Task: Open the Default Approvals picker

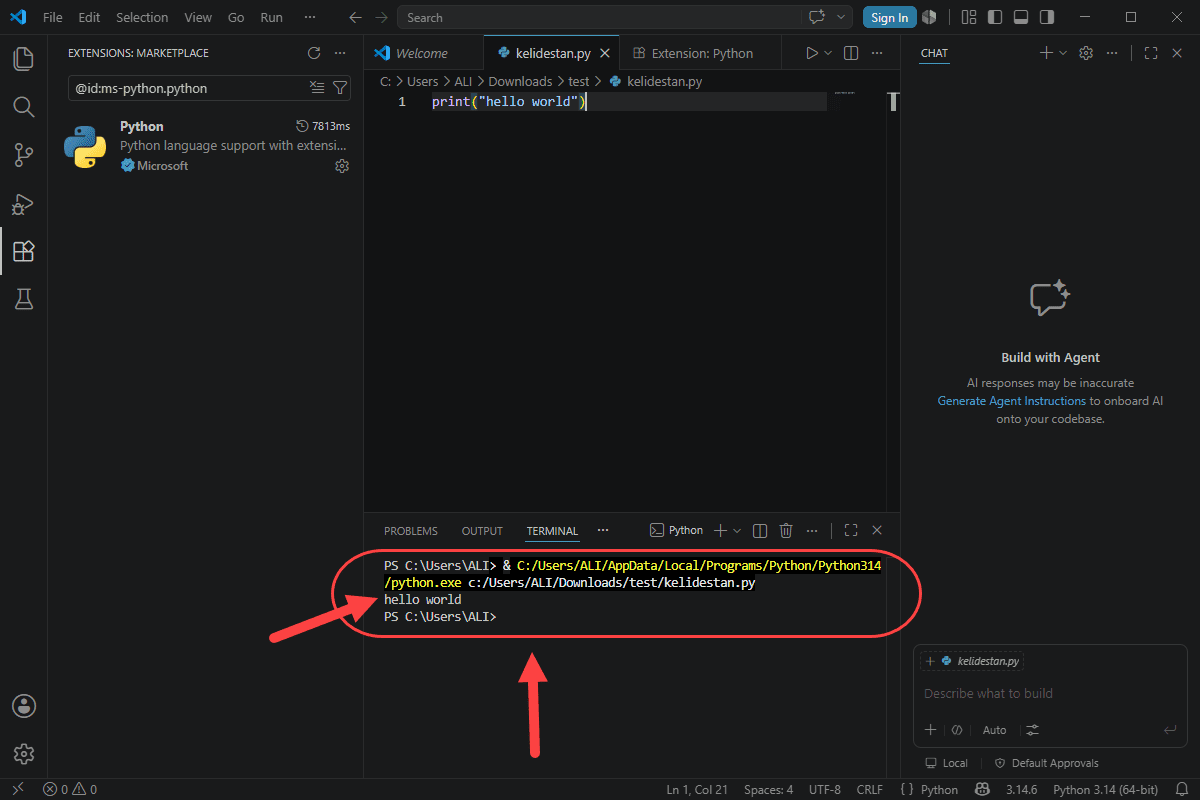Action: [1046, 763]
